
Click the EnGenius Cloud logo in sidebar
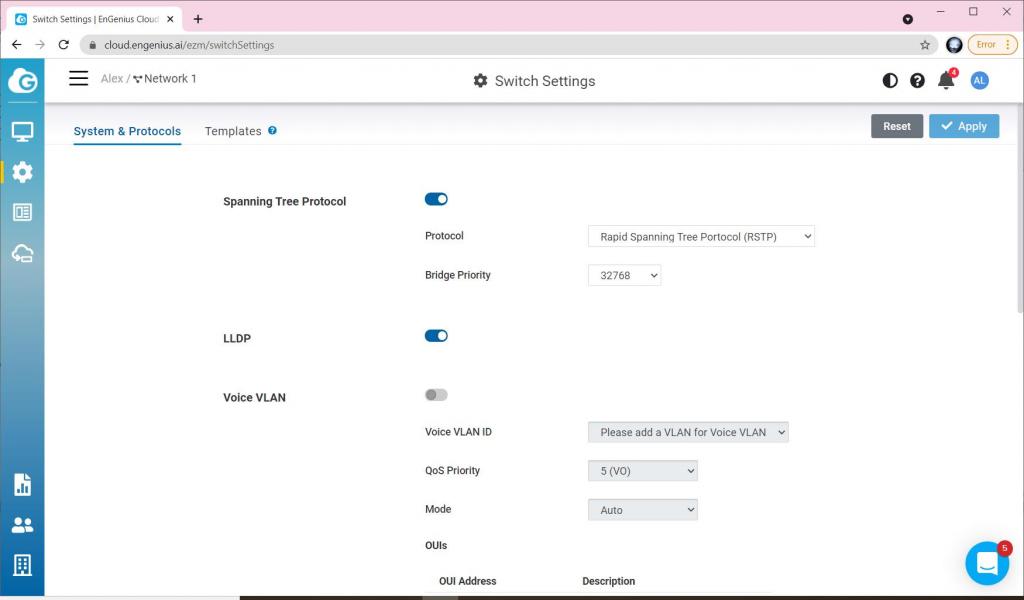coord(22,80)
